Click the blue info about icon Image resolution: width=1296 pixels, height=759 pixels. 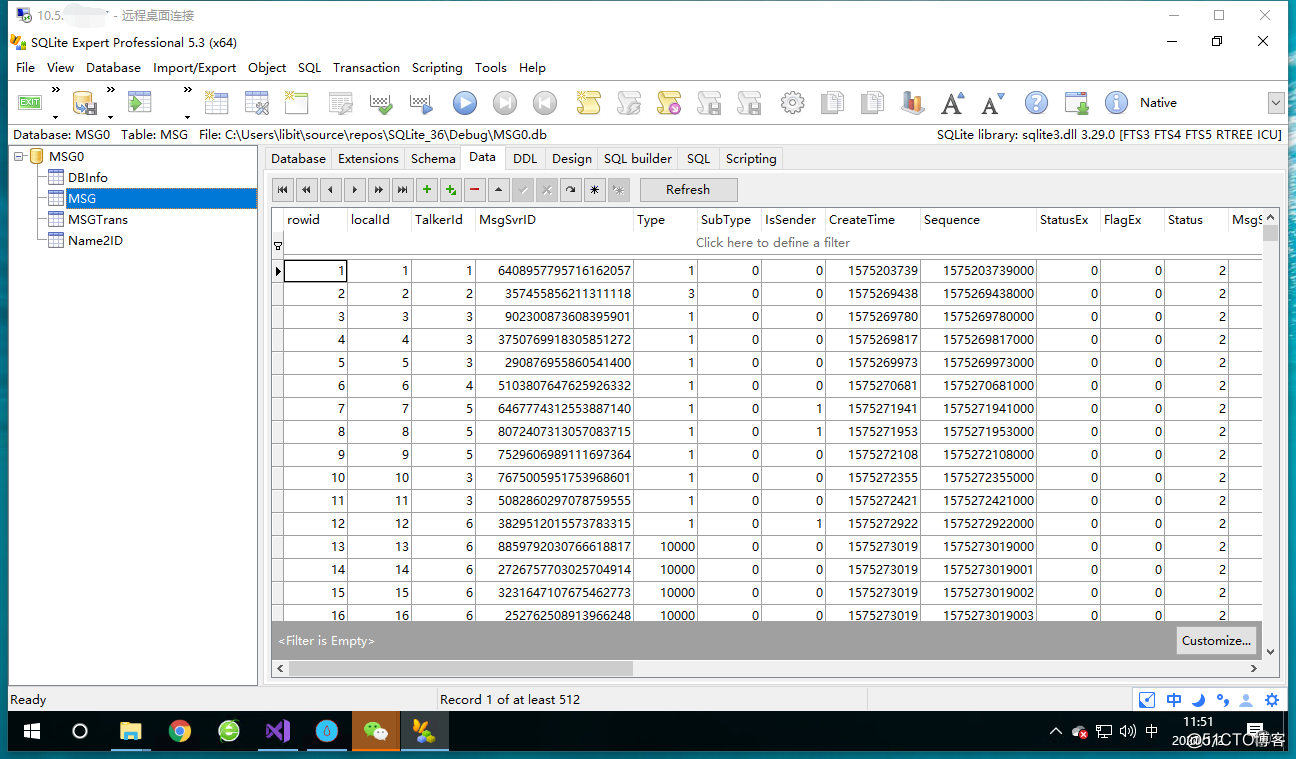(1116, 102)
